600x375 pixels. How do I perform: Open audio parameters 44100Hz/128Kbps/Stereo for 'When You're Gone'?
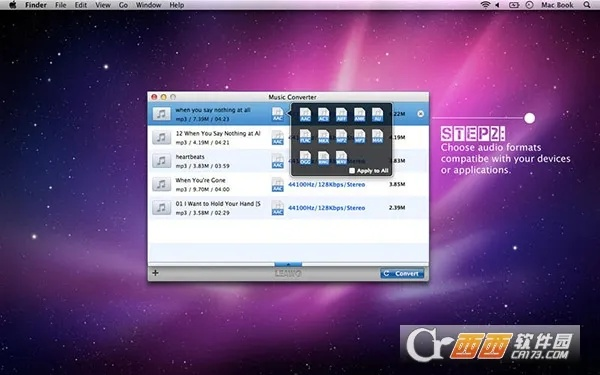pyautogui.click(x=326, y=184)
